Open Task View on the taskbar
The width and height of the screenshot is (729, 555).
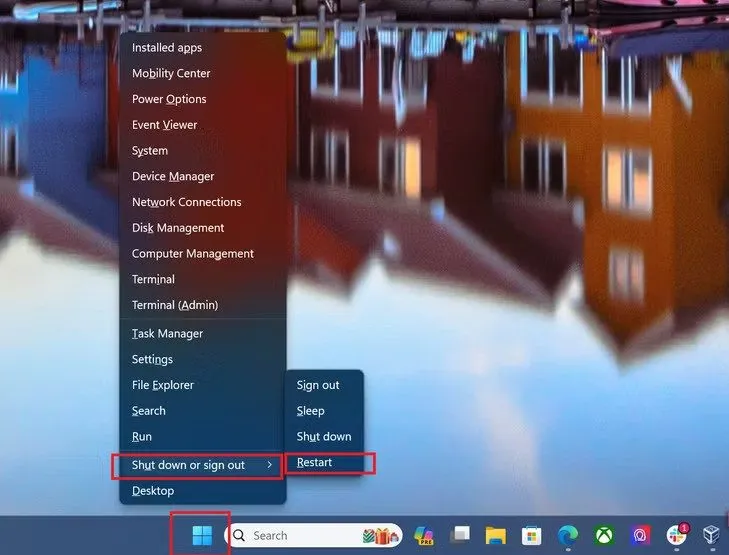460,535
